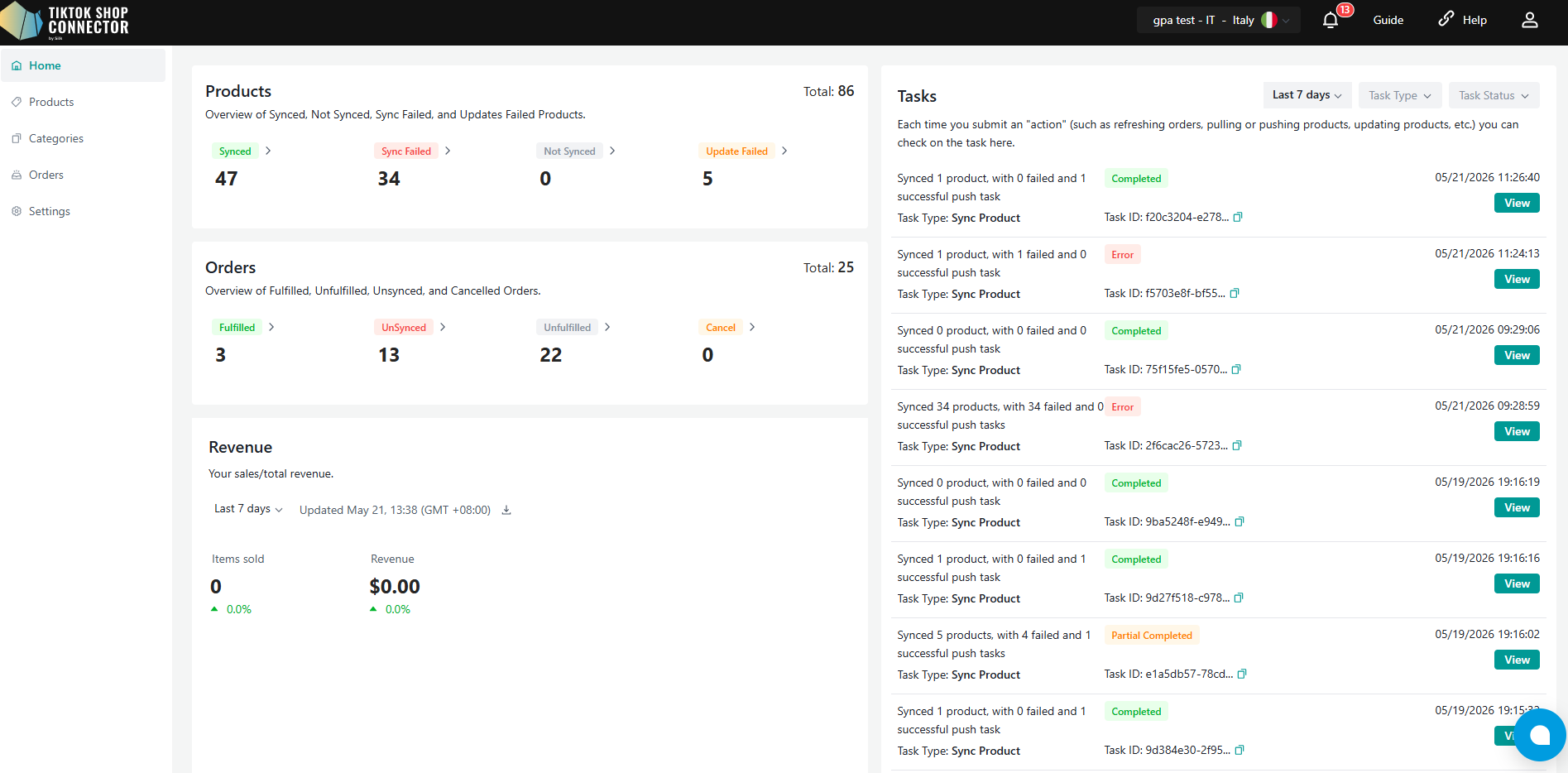This screenshot has height=773, width=1568.
Task: Open the notifications bell icon
Action: coord(1331,21)
